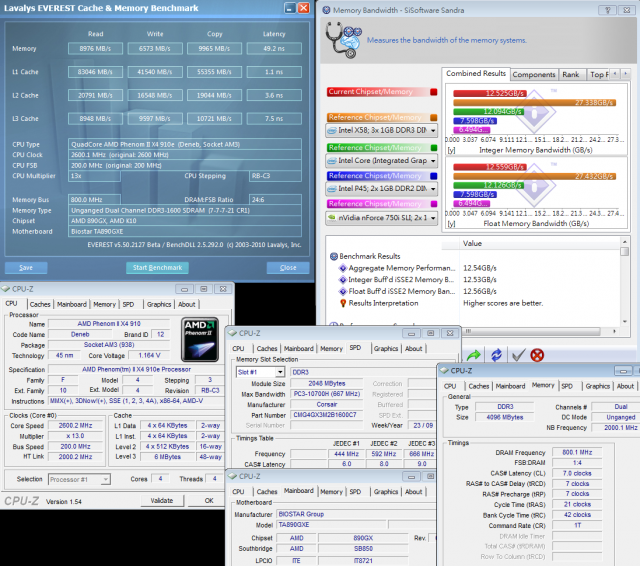Switch to Components tab in Sandra
This screenshot has height=566, width=640.
click(534, 75)
